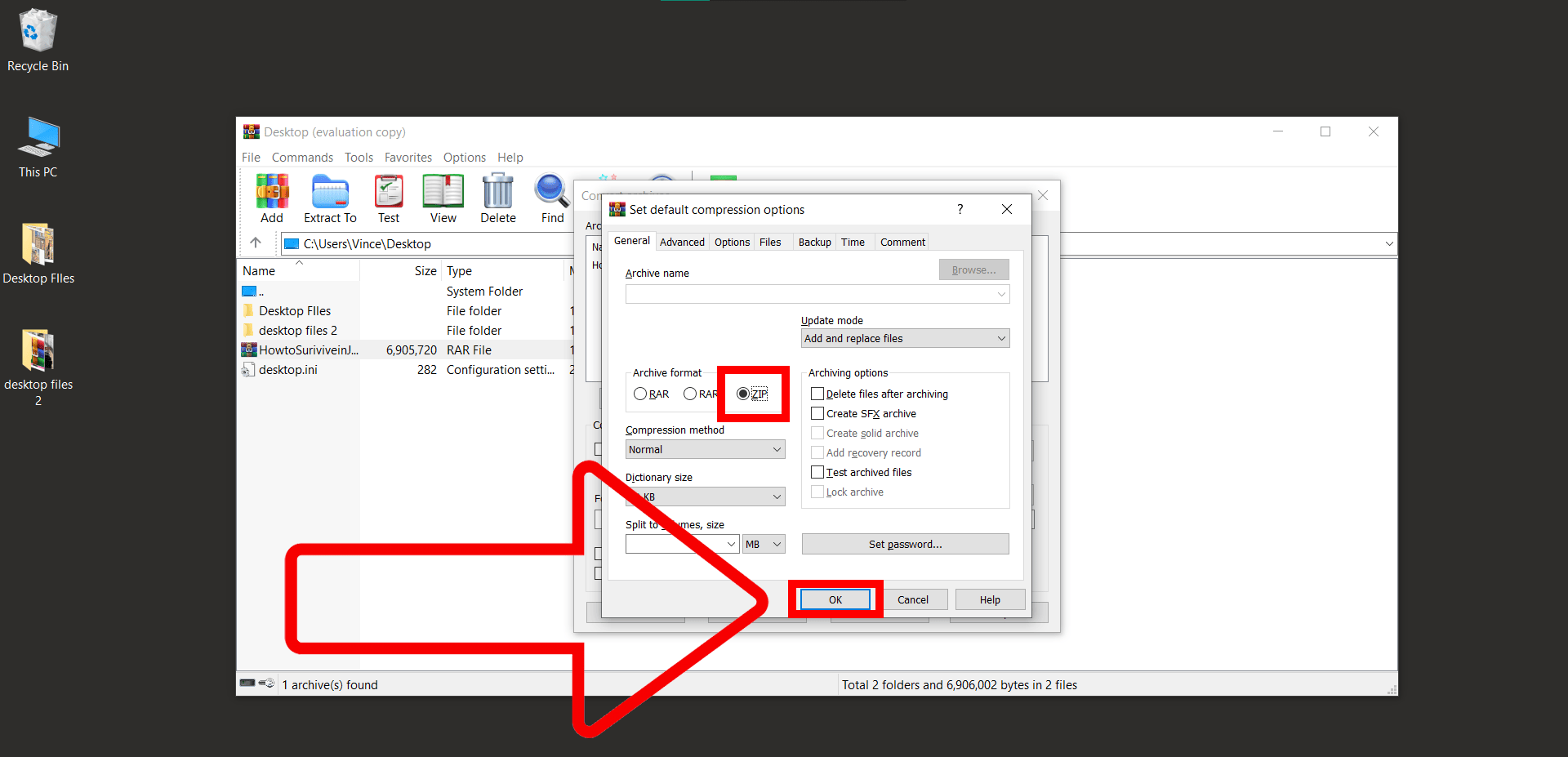Viewport: 1568px width, 757px height.
Task: Switch to the Advanced tab
Action: [x=682, y=241]
